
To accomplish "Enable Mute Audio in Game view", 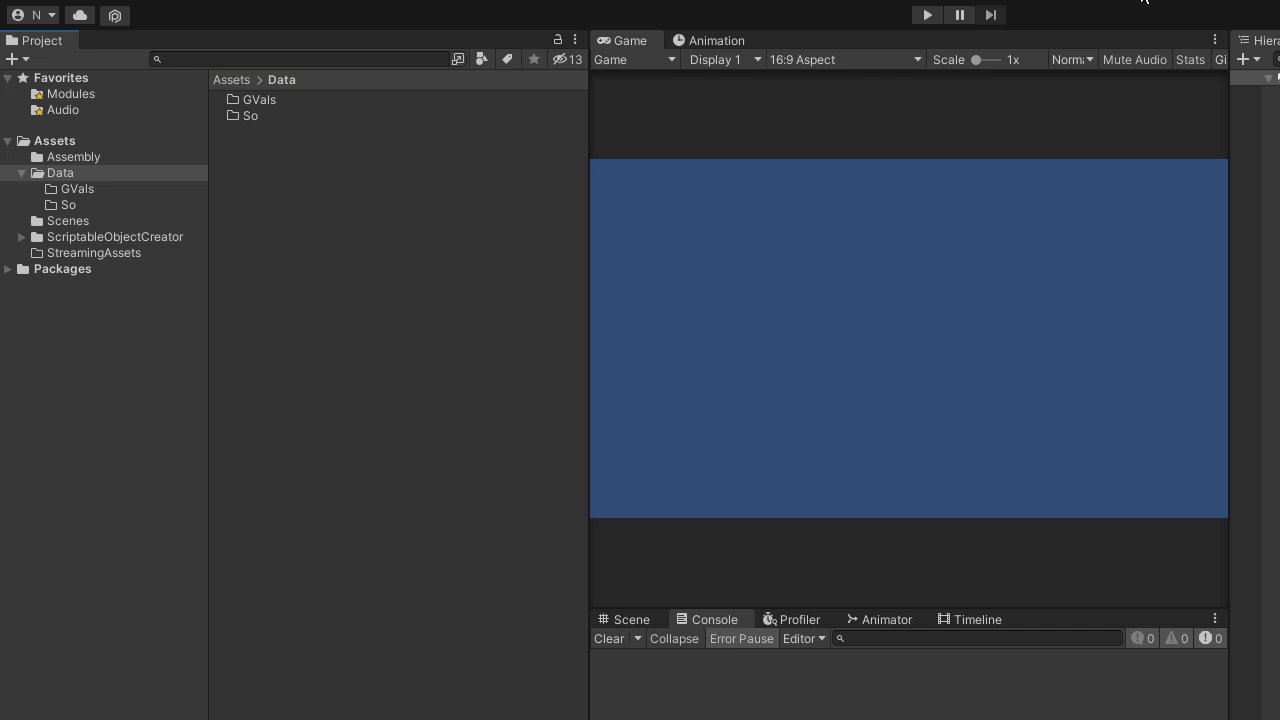I will point(1134,59).
